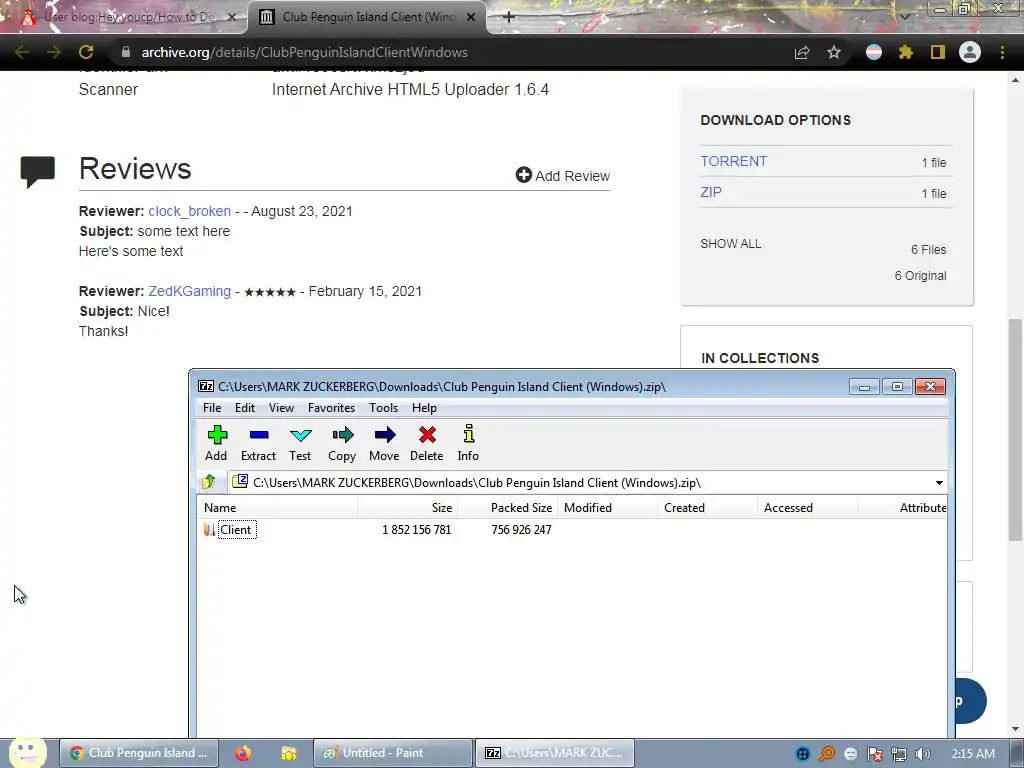Image resolution: width=1024 pixels, height=768 pixels.
Task: Close the Club Penguin Island Client tab
Action: coord(471,17)
